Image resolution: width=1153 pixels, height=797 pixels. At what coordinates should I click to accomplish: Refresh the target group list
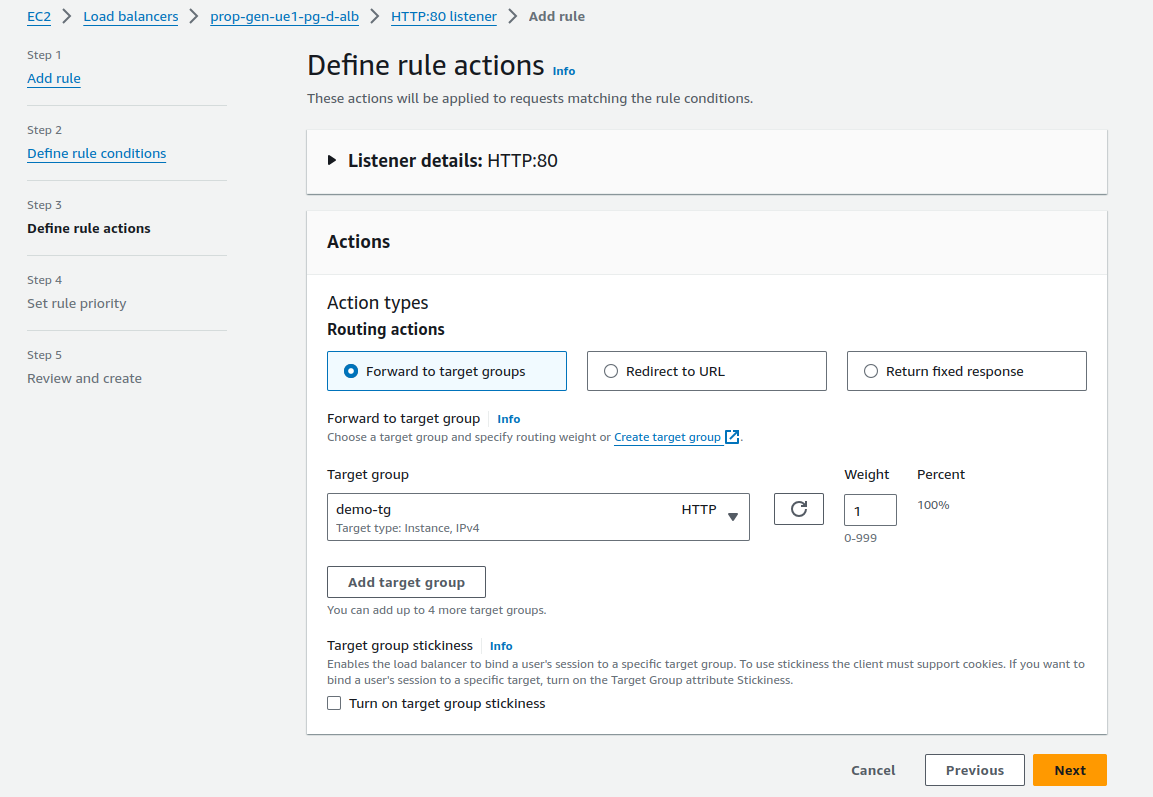[x=798, y=508]
